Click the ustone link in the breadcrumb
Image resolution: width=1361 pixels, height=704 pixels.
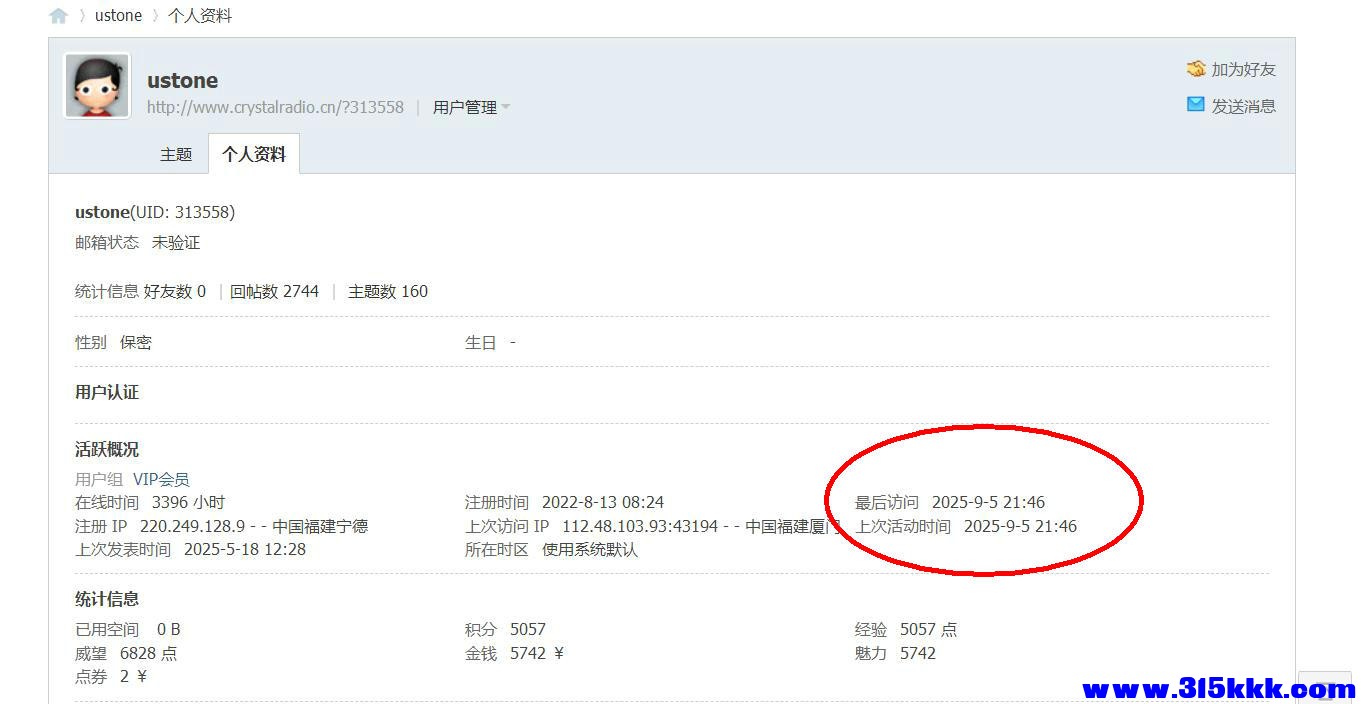118,16
